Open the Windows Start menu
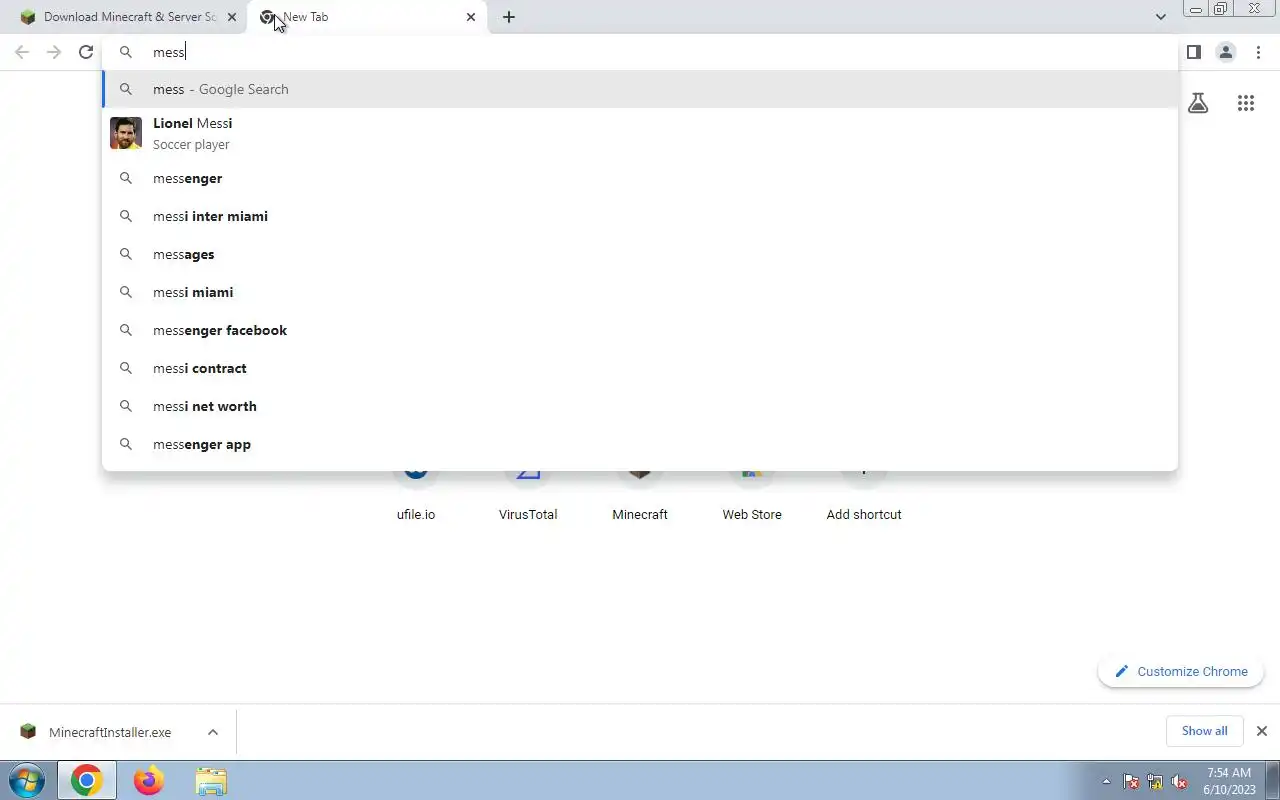Image resolution: width=1280 pixels, height=800 pixels. click(x=26, y=780)
